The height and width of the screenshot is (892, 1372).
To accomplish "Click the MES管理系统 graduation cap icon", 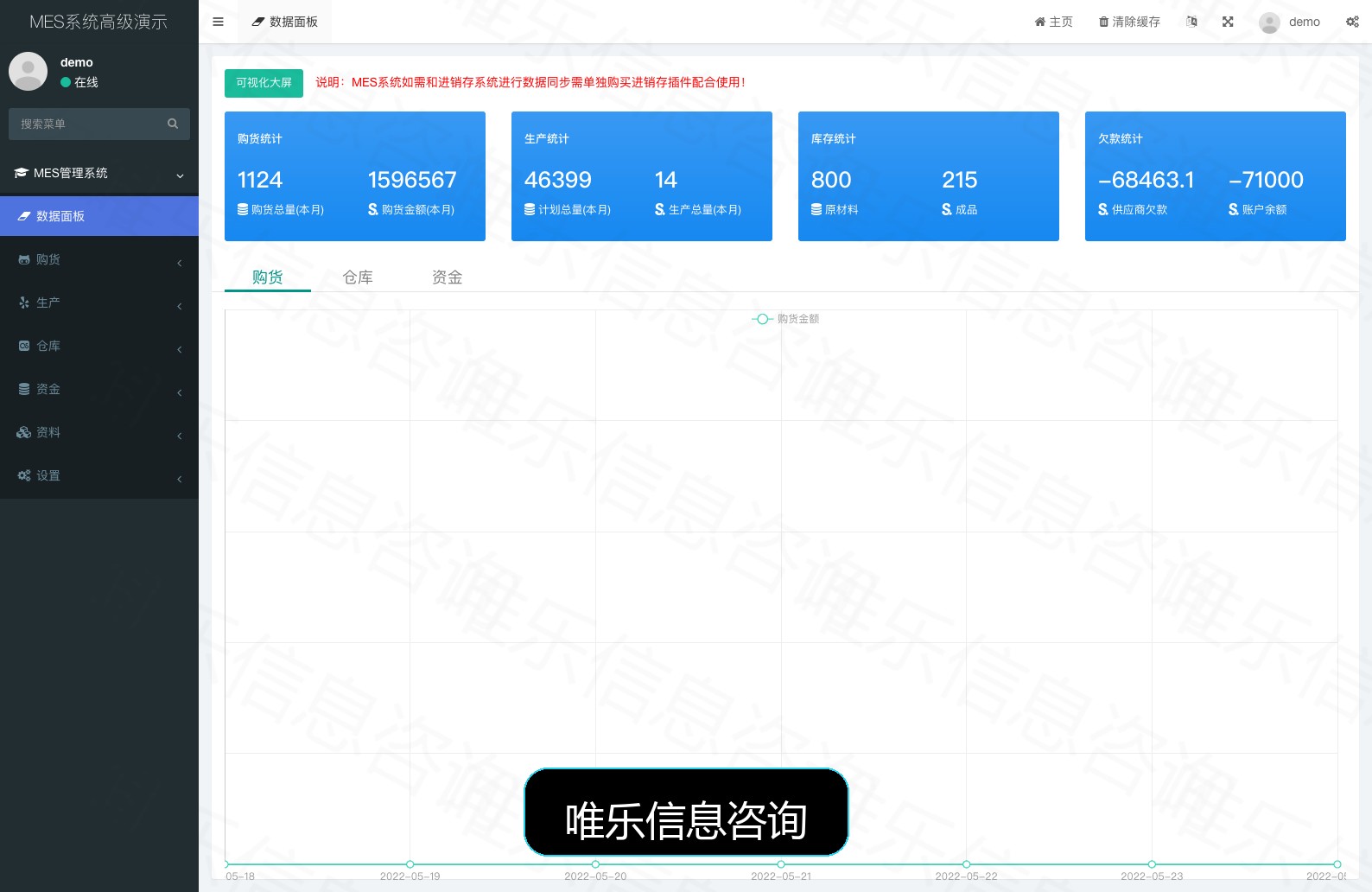I will pyautogui.click(x=22, y=173).
